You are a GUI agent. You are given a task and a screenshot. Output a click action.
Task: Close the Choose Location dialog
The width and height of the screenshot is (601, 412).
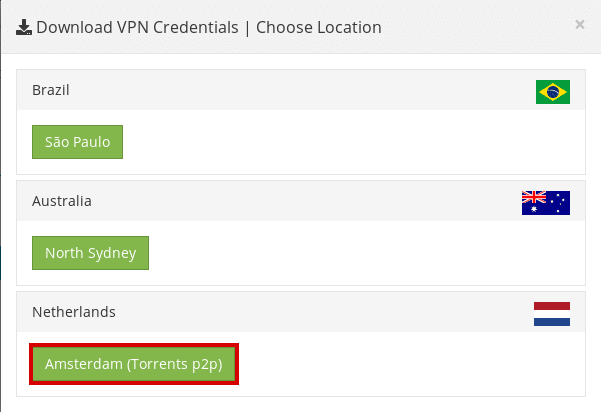(580, 25)
